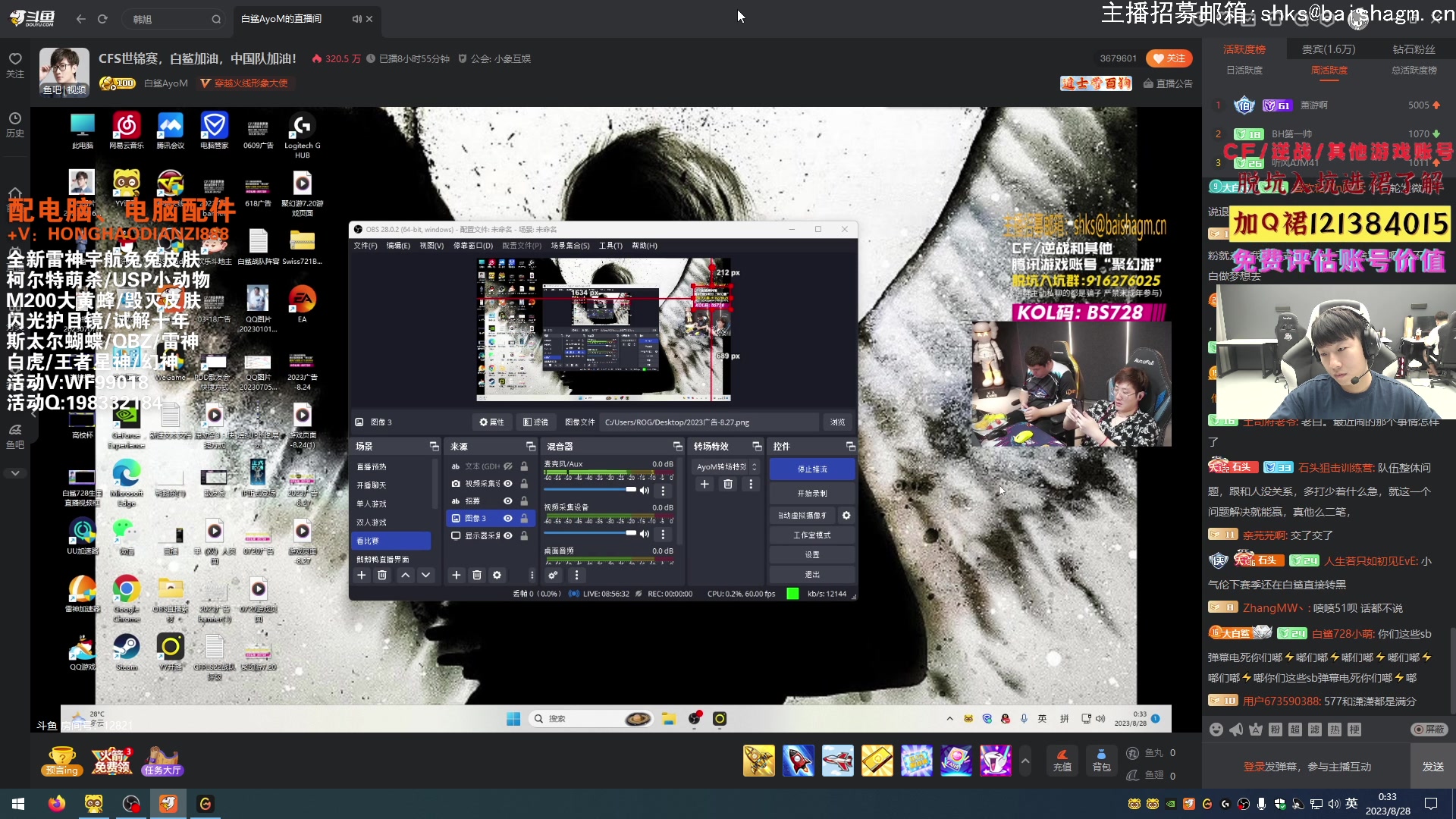This screenshot has width=1456, height=819.
Task: Open 预言ing trophy activity
Action: [62, 761]
